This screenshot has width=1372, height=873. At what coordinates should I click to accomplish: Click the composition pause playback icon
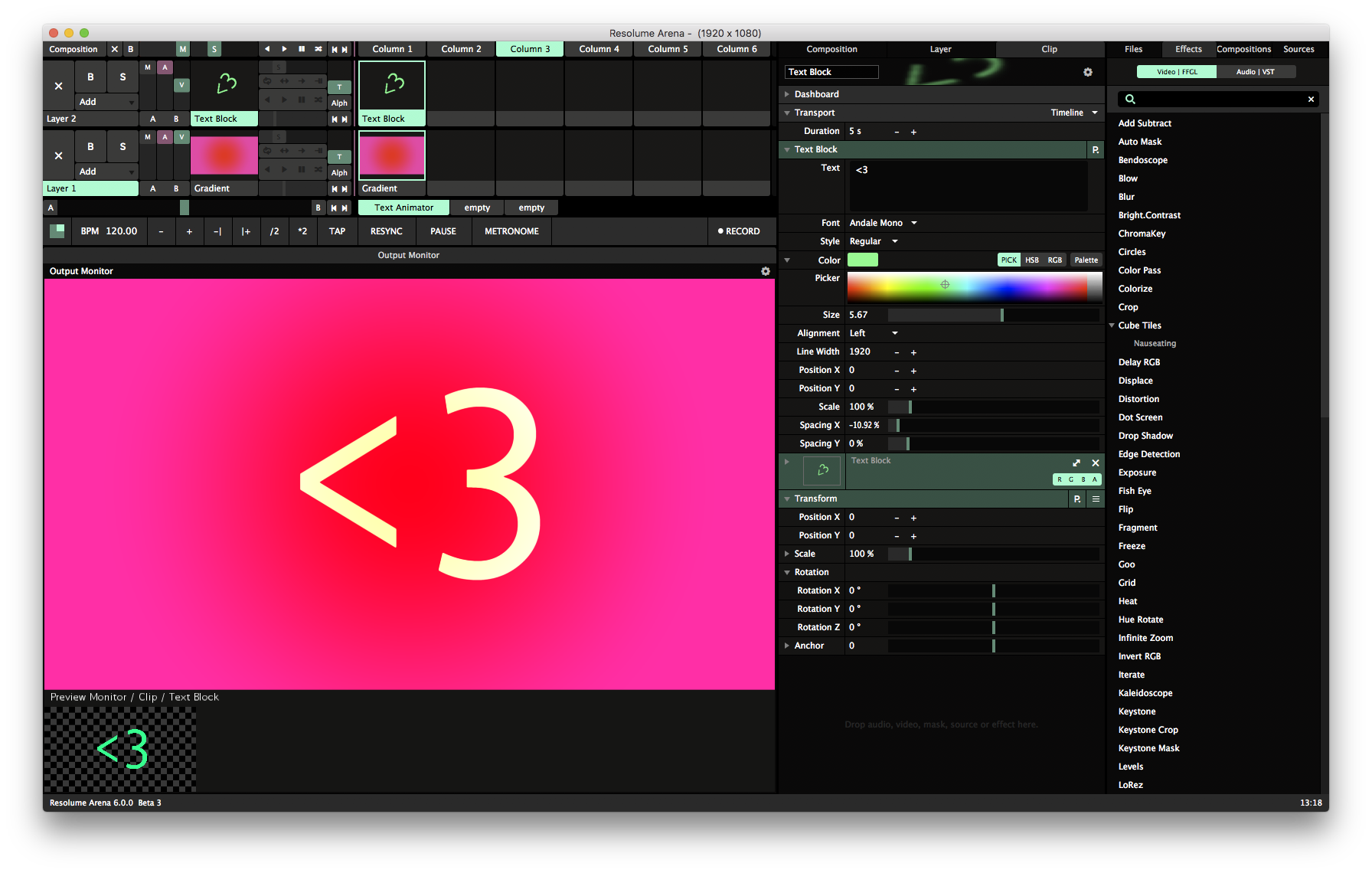click(302, 49)
